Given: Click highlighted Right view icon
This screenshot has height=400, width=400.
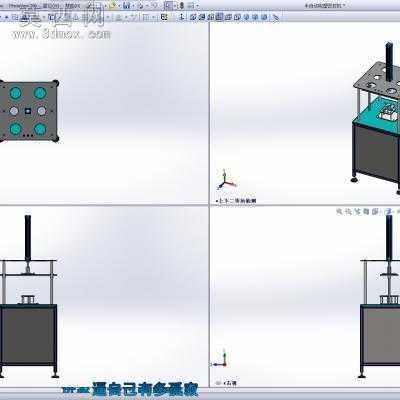Looking at the screenshot, I should tap(219, 16).
